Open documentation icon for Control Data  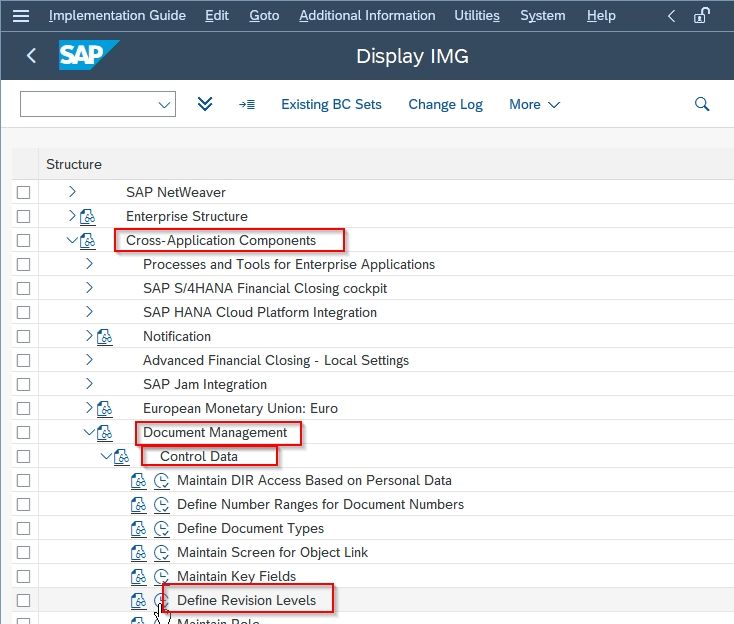[x=121, y=456]
